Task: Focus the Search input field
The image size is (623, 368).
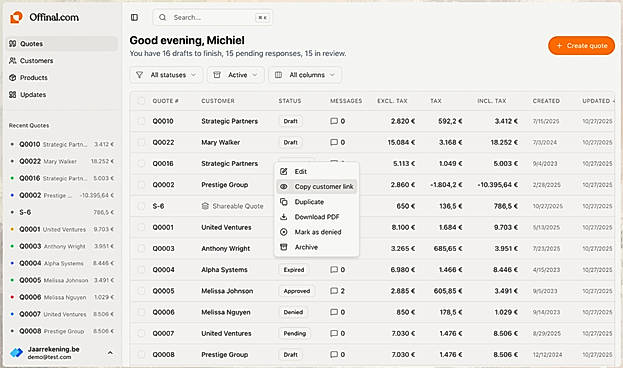Action: pyautogui.click(x=213, y=17)
